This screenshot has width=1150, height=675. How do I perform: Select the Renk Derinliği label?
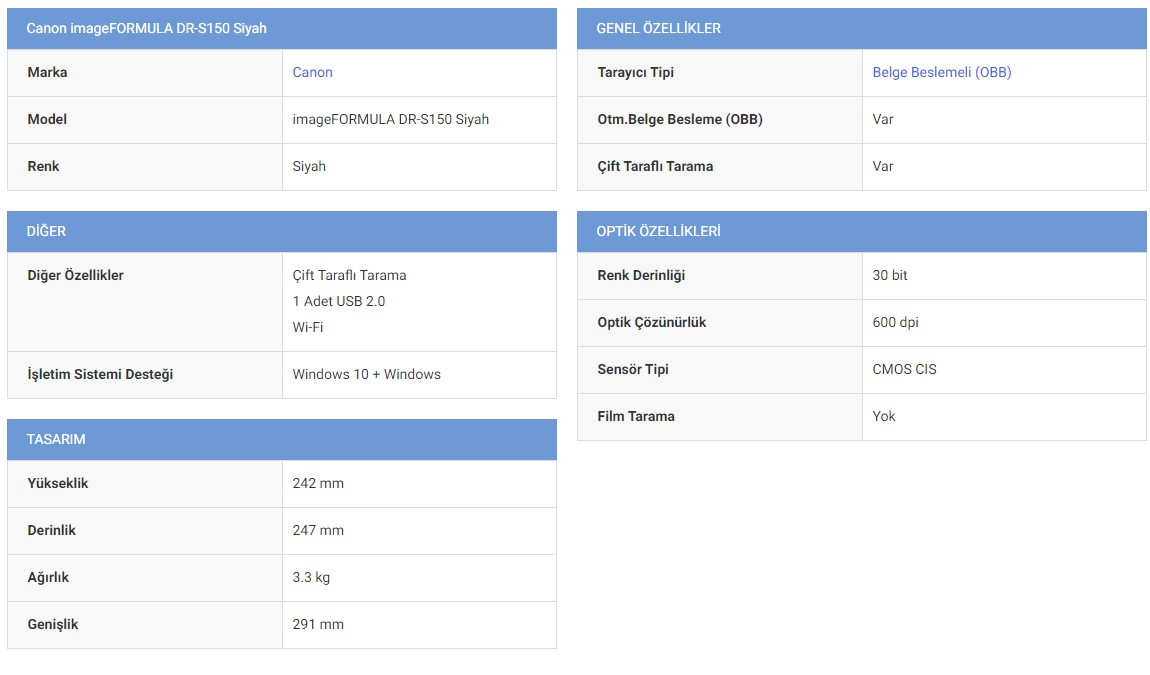(x=641, y=275)
